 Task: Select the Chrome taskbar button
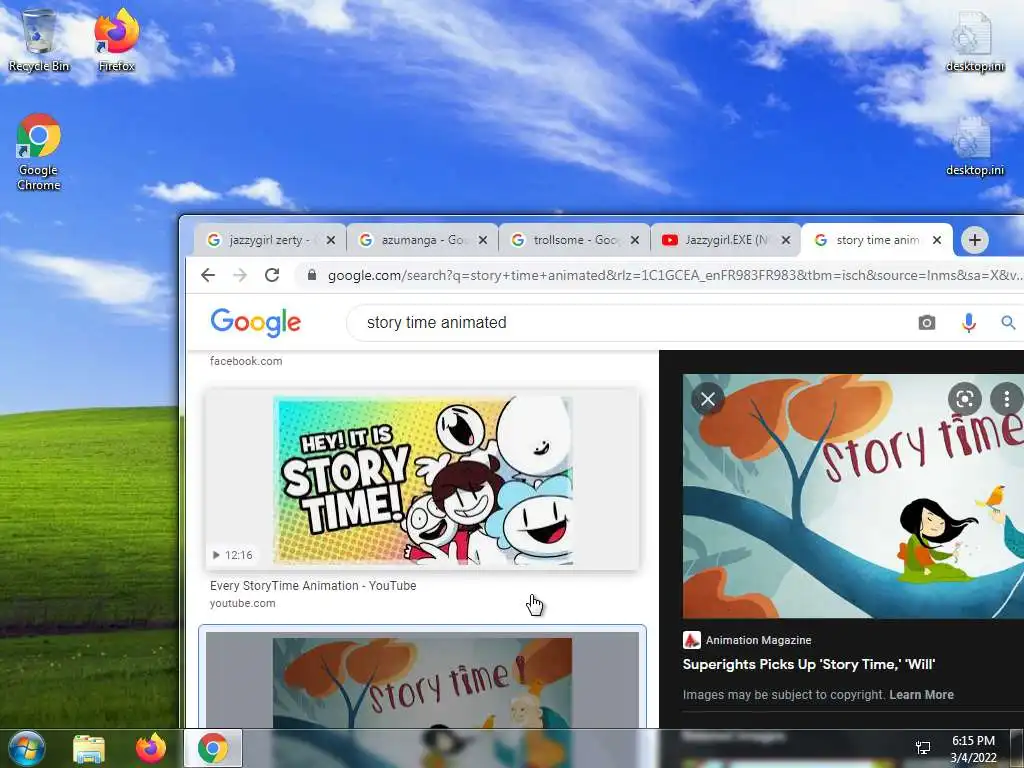click(213, 748)
